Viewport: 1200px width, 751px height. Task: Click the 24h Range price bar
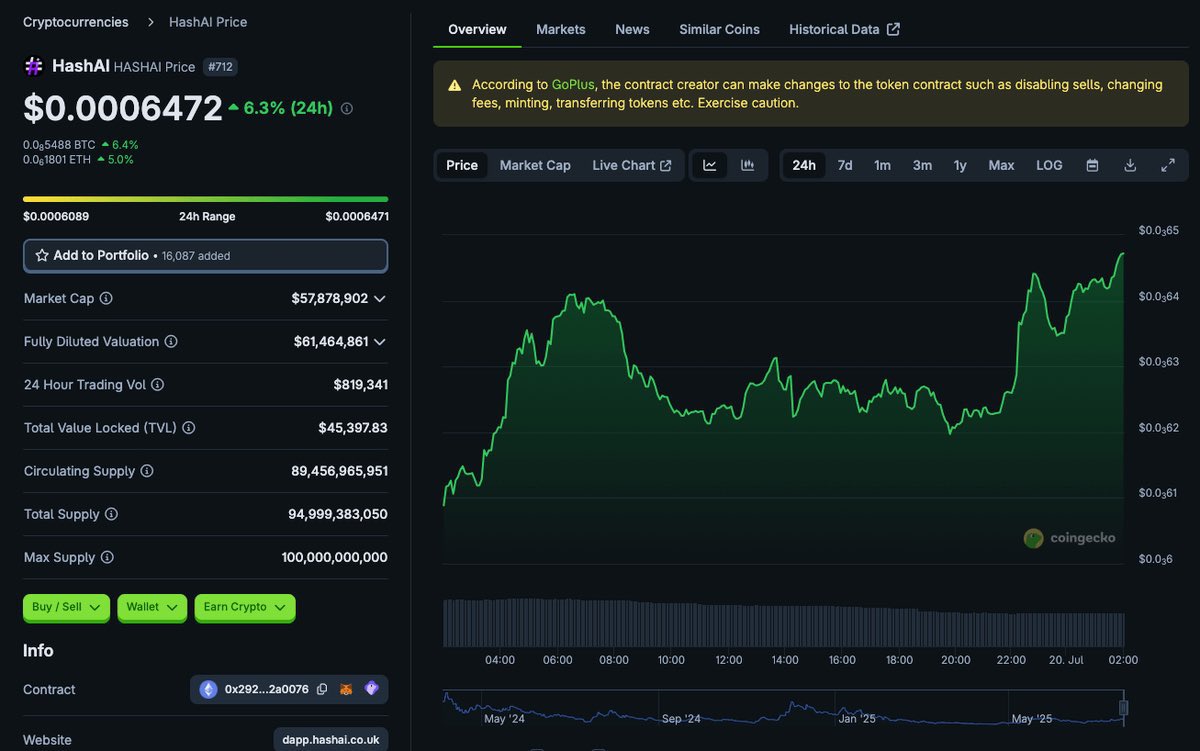click(205, 199)
